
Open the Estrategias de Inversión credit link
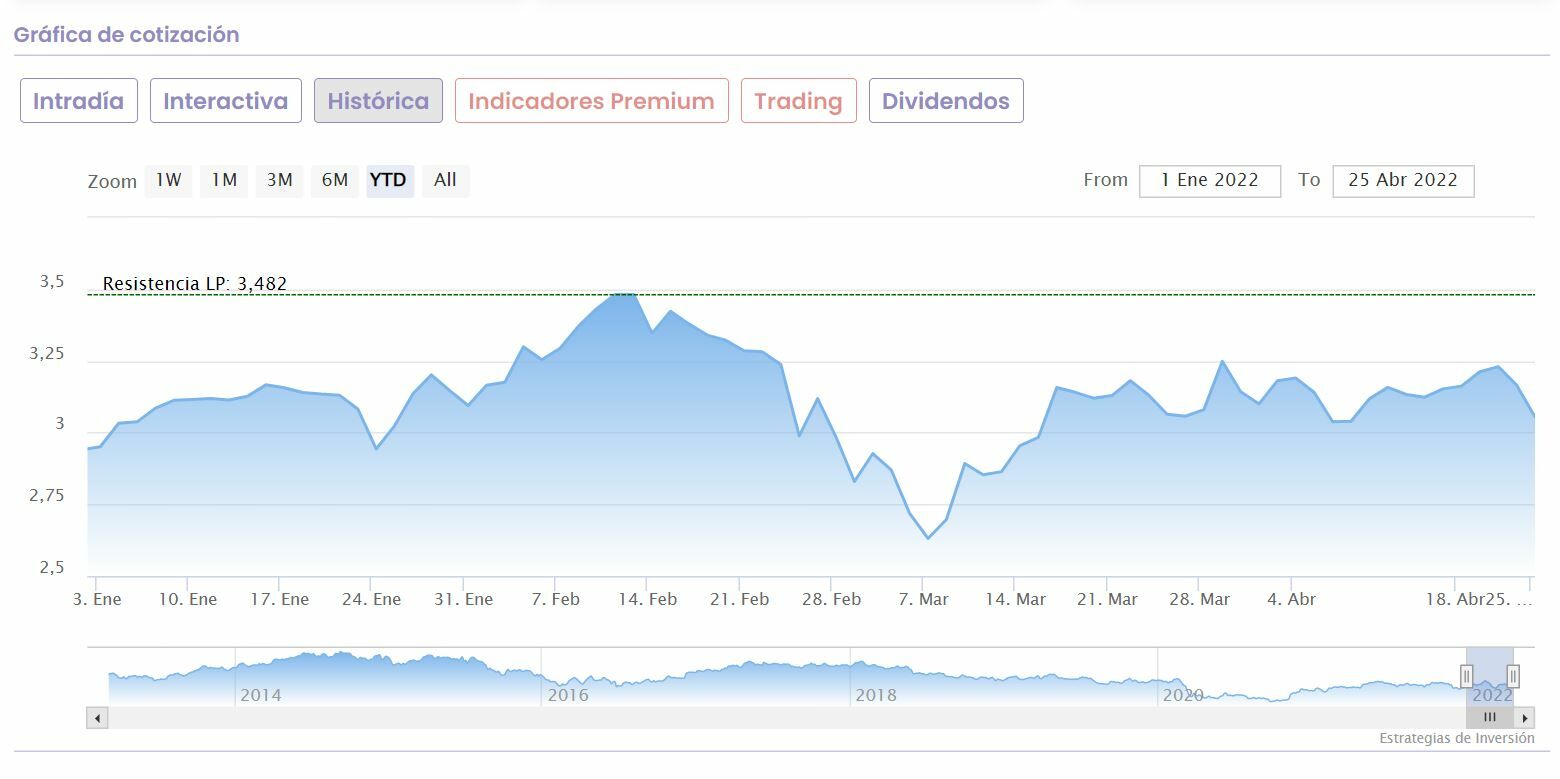(x=1456, y=739)
